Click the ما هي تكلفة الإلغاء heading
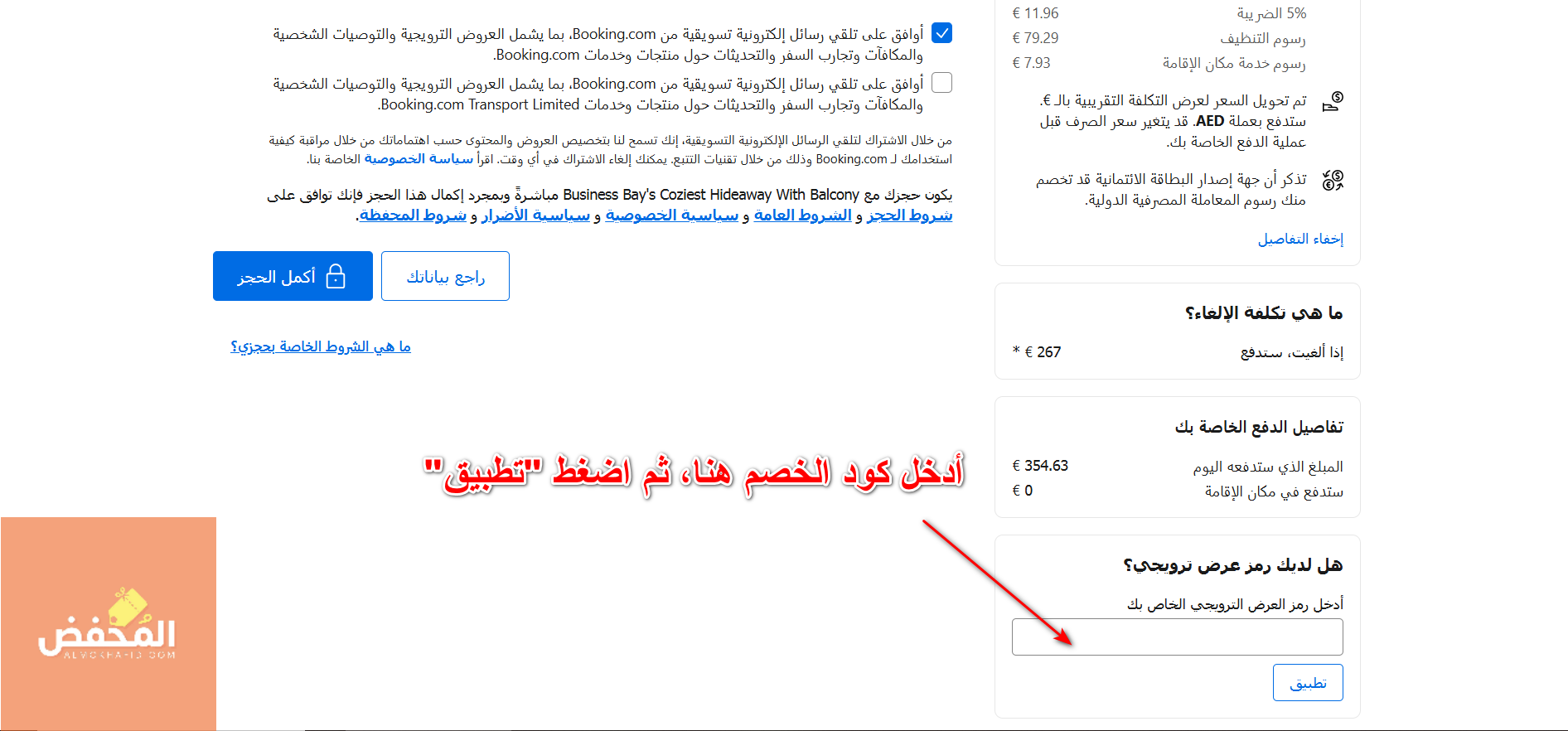The width and height of the screenshot is (1568, 731). tap(1263, 312)
